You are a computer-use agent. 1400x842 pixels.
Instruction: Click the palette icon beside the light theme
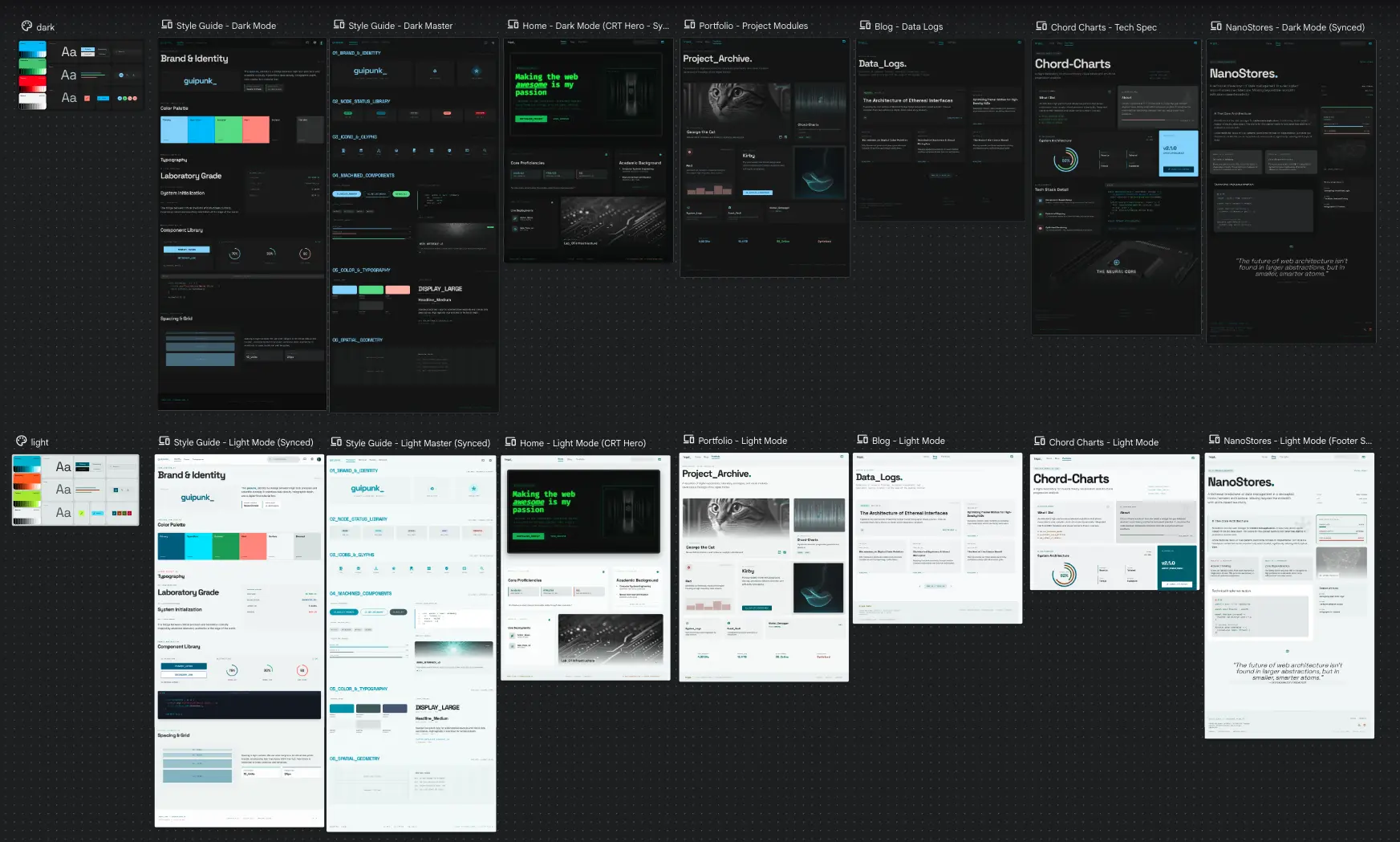pos(22,441)
